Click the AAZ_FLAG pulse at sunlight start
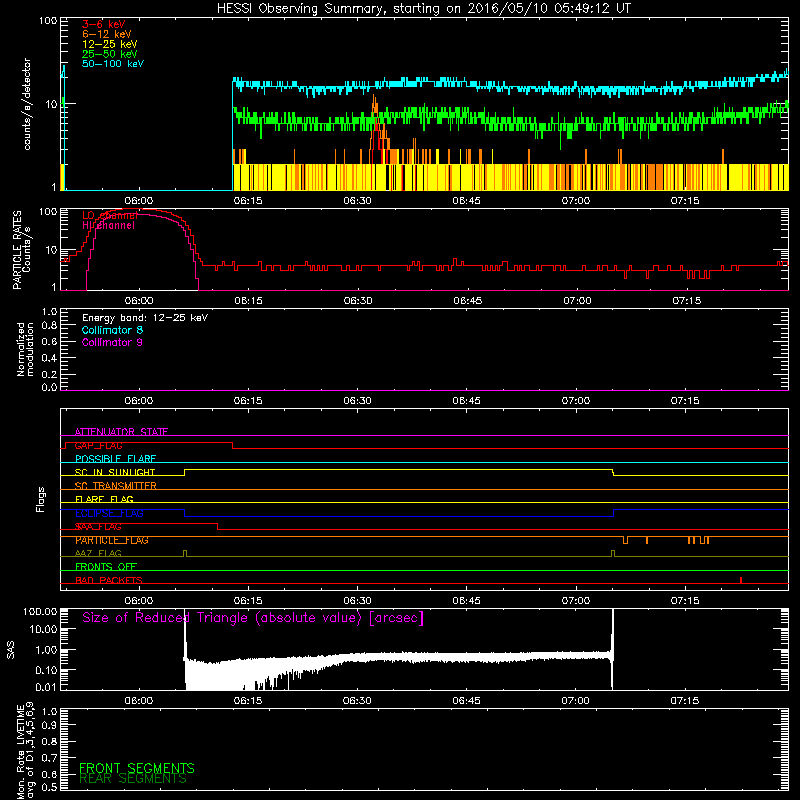 point(185,554)
